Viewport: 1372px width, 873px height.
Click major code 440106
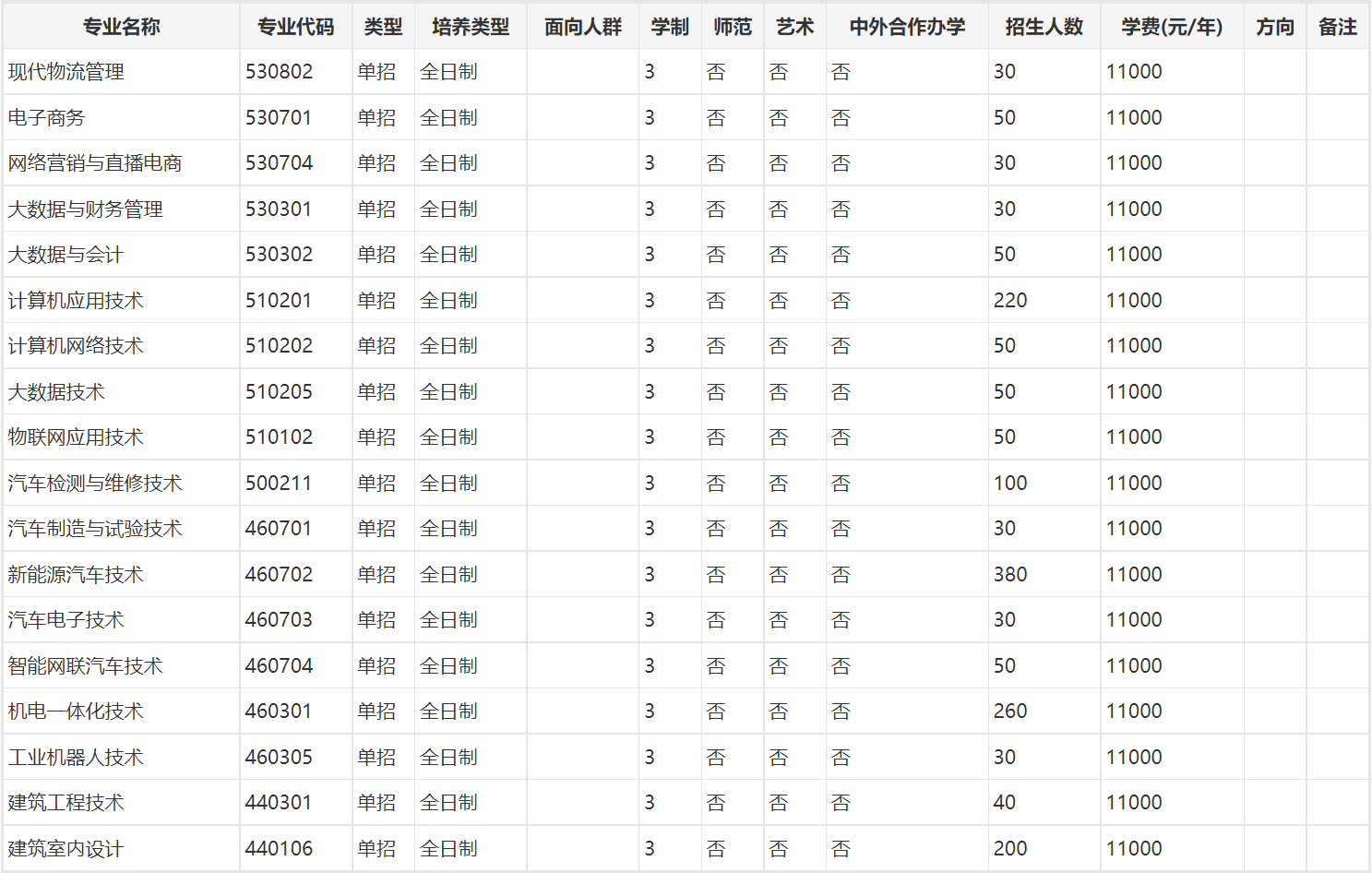279,849
